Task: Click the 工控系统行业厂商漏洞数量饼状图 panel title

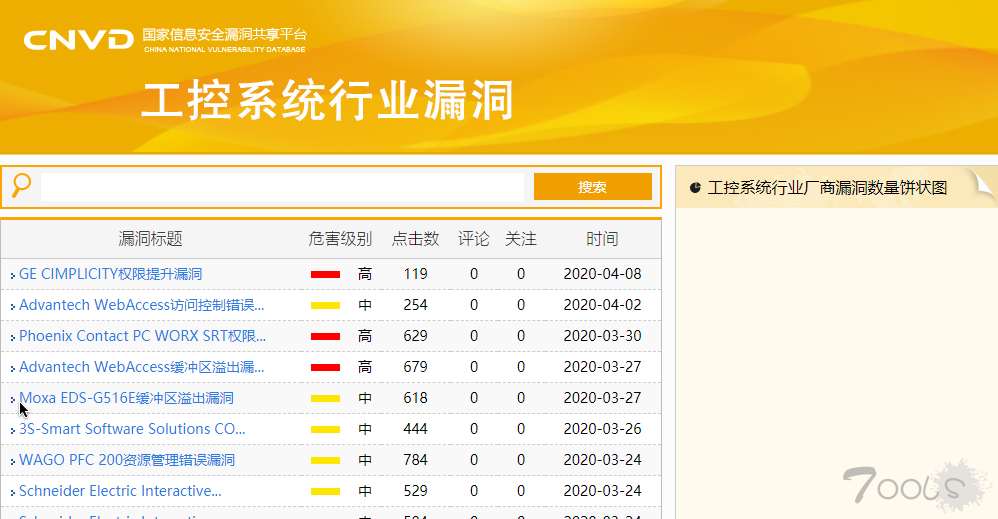Action: pos(827,187)
